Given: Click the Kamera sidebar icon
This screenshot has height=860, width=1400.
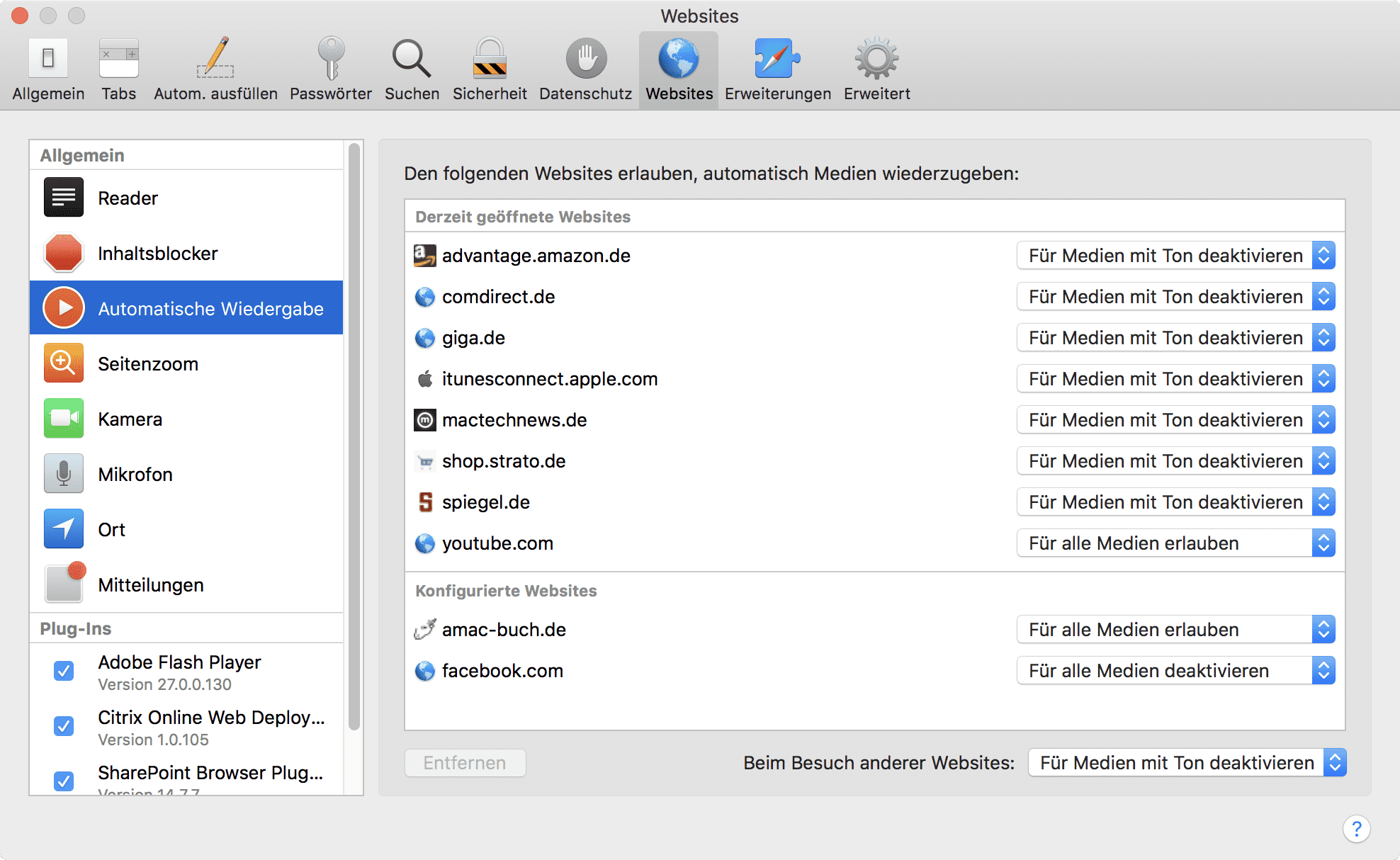Looking at the screenshot, I should pyautogui.click(x=64, y=419).
